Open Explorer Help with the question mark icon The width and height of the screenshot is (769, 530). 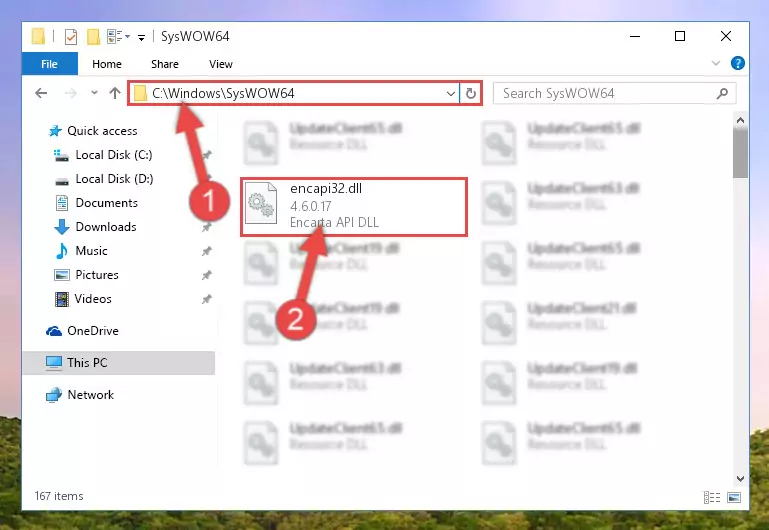click(x=738, y=63)
